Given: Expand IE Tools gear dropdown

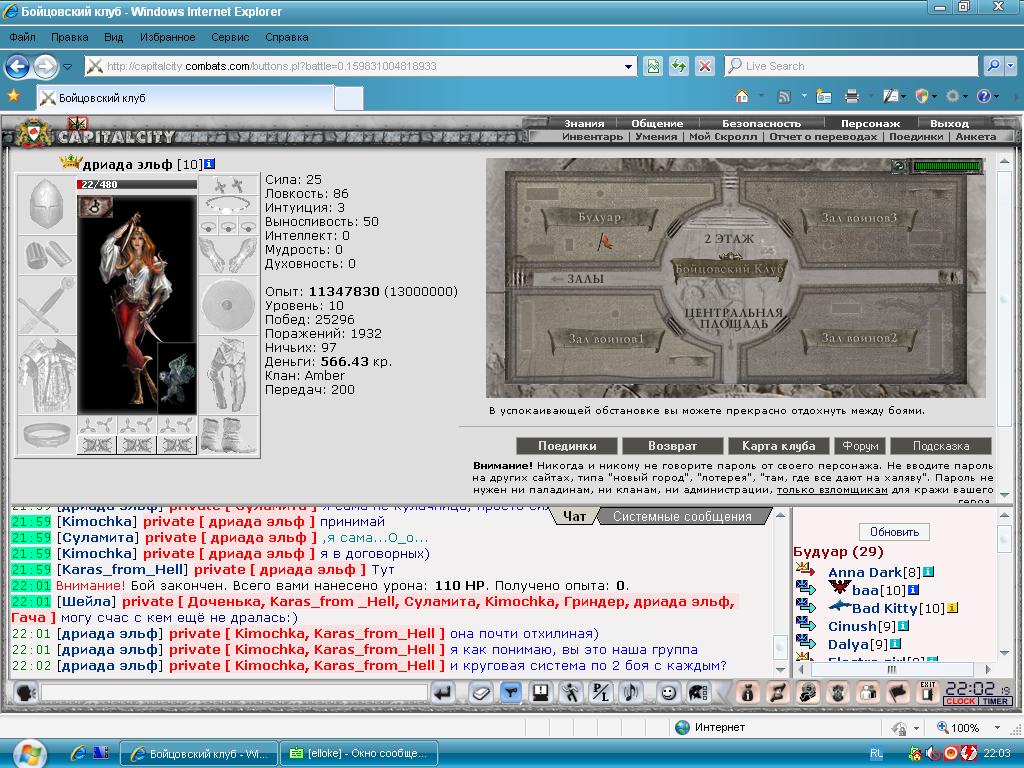Looking at the screenshot, I should pos(966,97).
